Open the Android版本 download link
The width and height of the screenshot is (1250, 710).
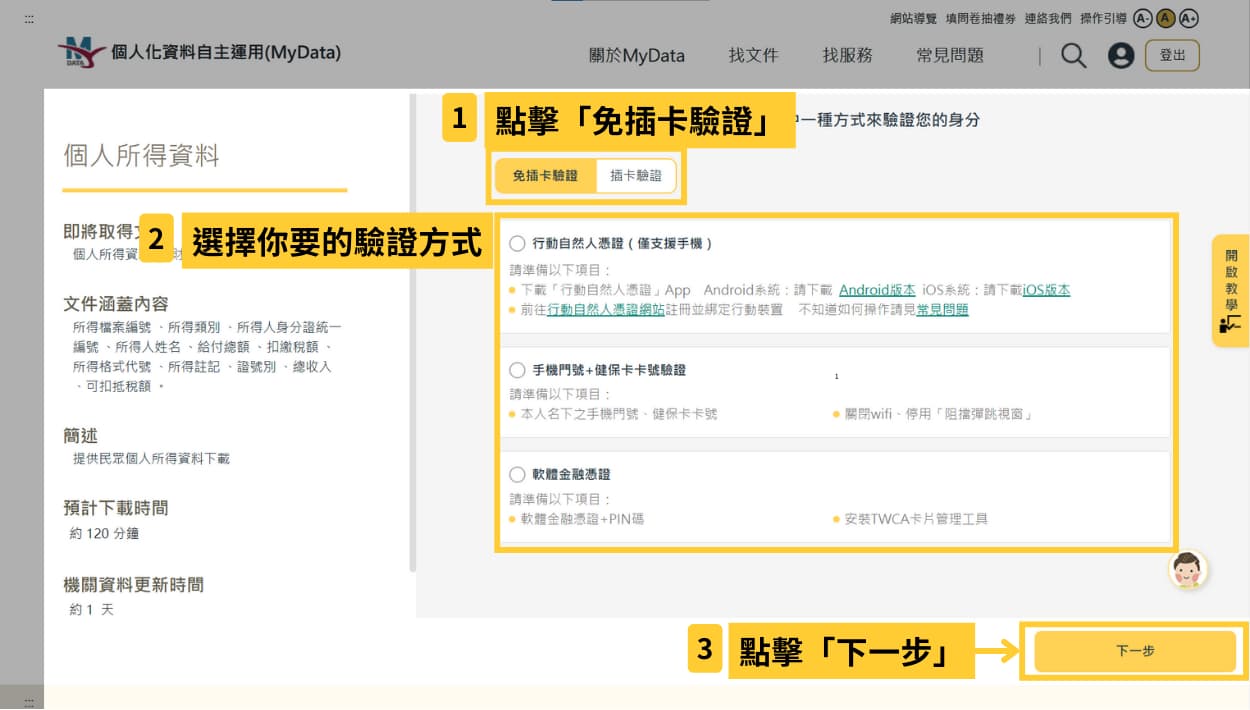[876, 288]
